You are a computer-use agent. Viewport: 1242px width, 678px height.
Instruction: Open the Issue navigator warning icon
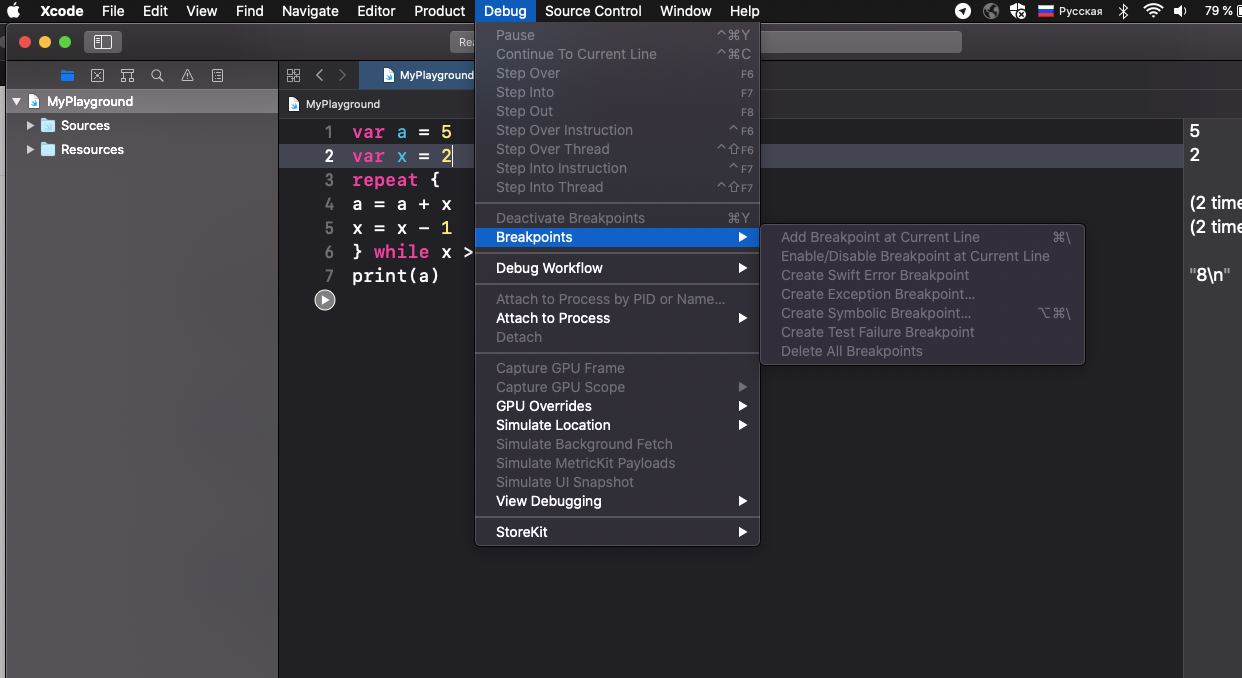click(187, 75)
